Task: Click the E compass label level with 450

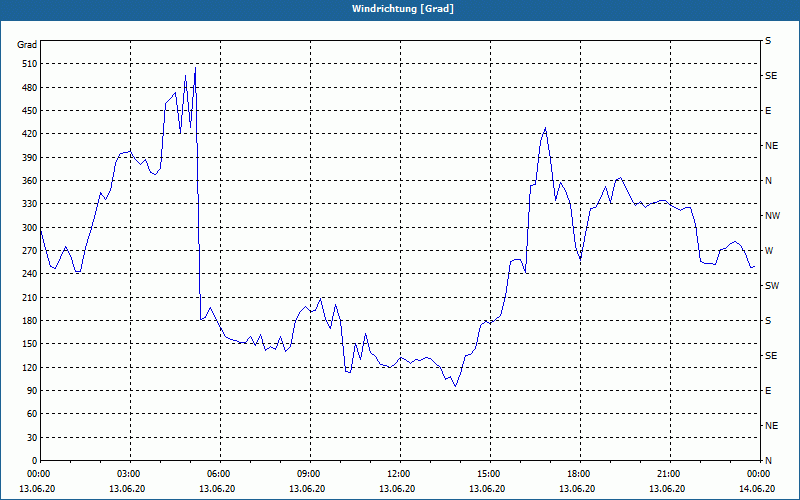Action: pyautogui.click(x=768, y=111)
